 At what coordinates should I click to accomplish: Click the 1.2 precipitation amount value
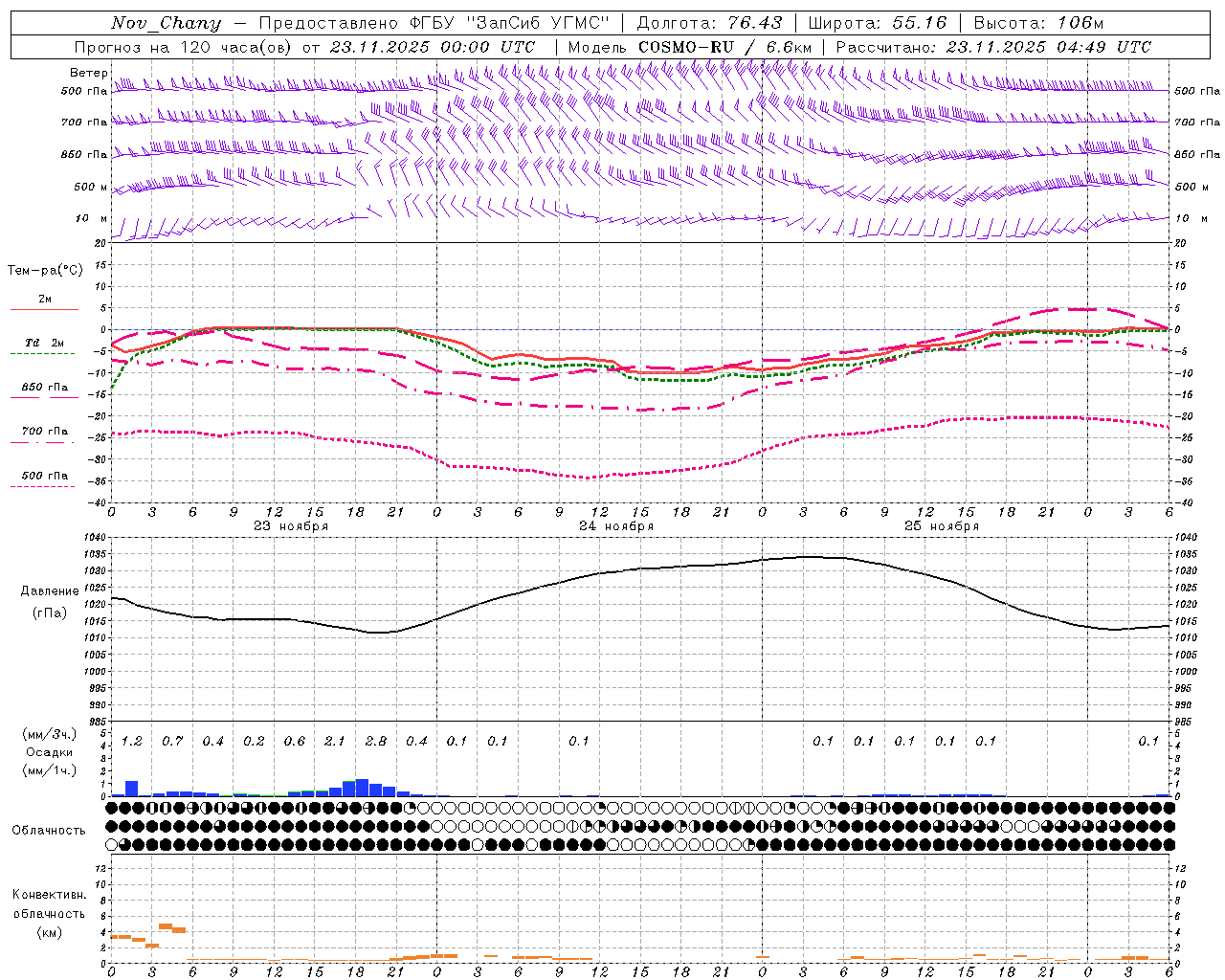[132, 741]
